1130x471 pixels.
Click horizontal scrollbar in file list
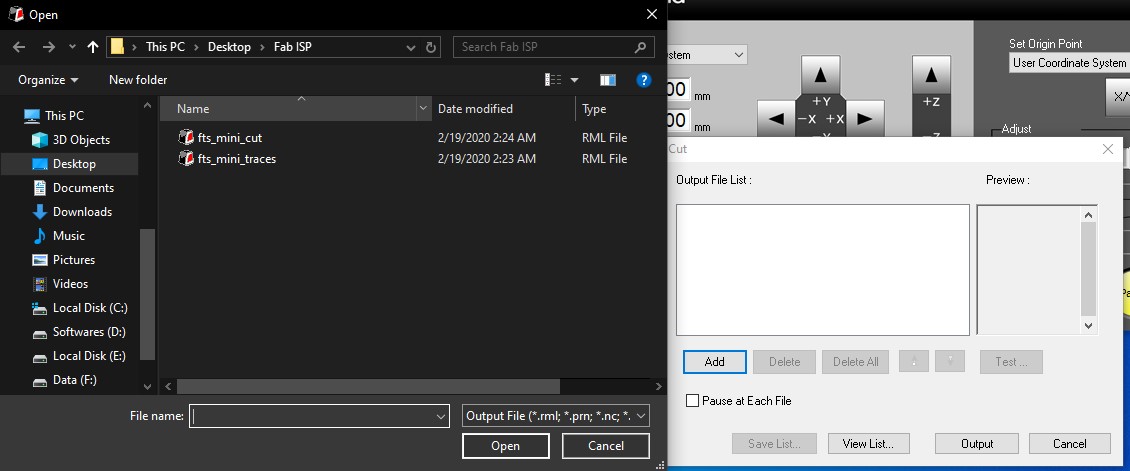(368, 387)
